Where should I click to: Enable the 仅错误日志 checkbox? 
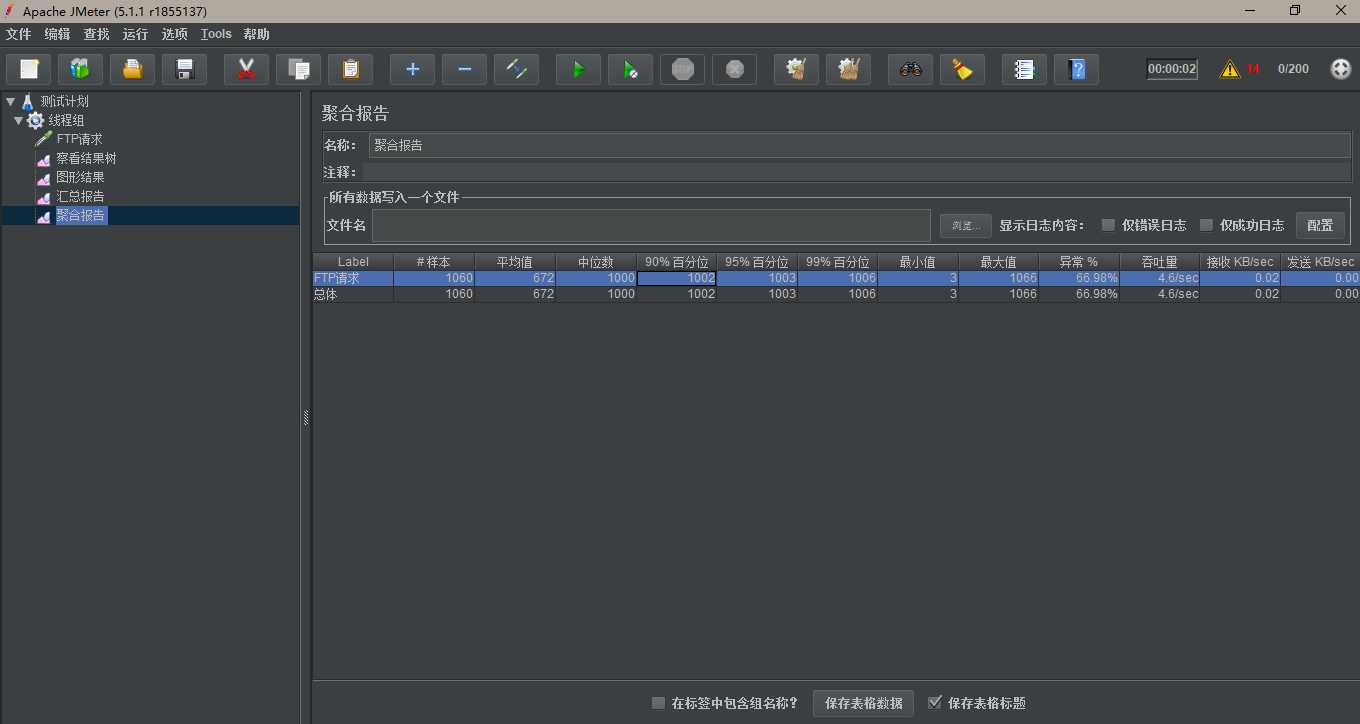[x=1108, y=225]
